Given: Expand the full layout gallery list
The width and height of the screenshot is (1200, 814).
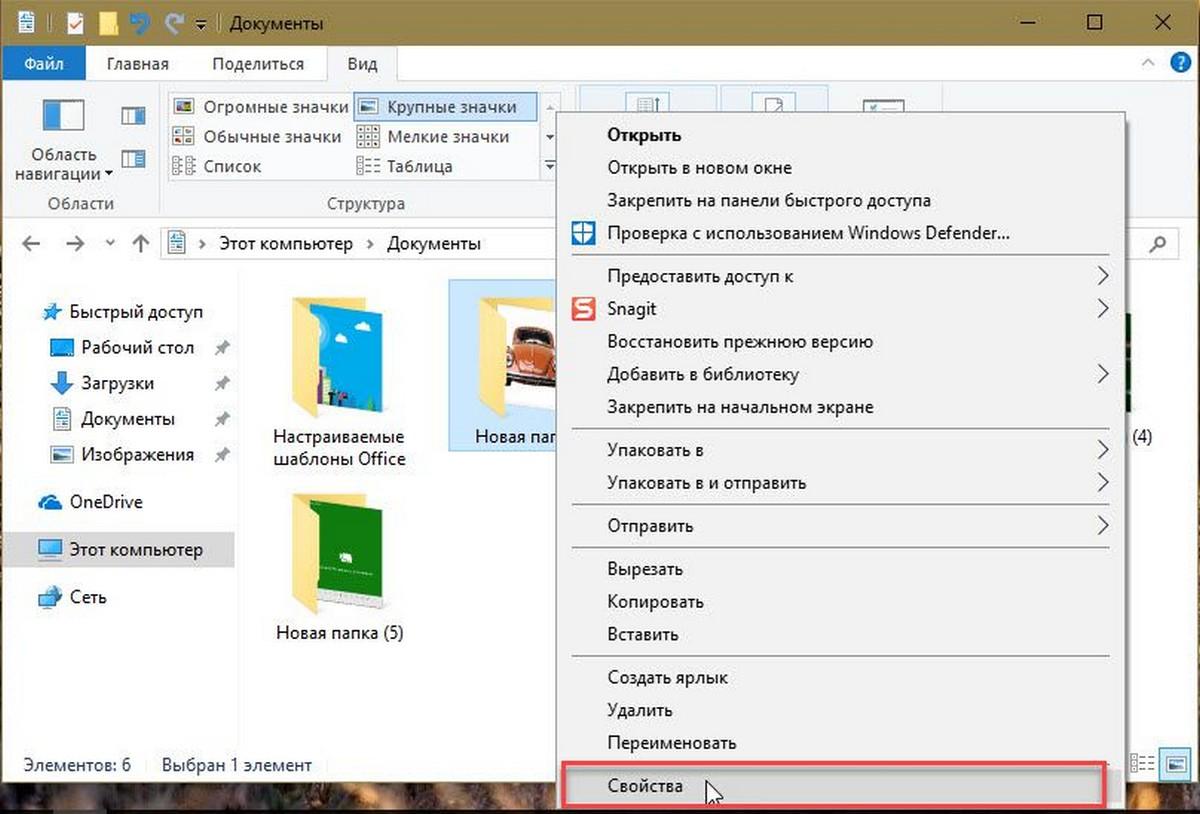Looking at the screenshot, I should 549,167.
